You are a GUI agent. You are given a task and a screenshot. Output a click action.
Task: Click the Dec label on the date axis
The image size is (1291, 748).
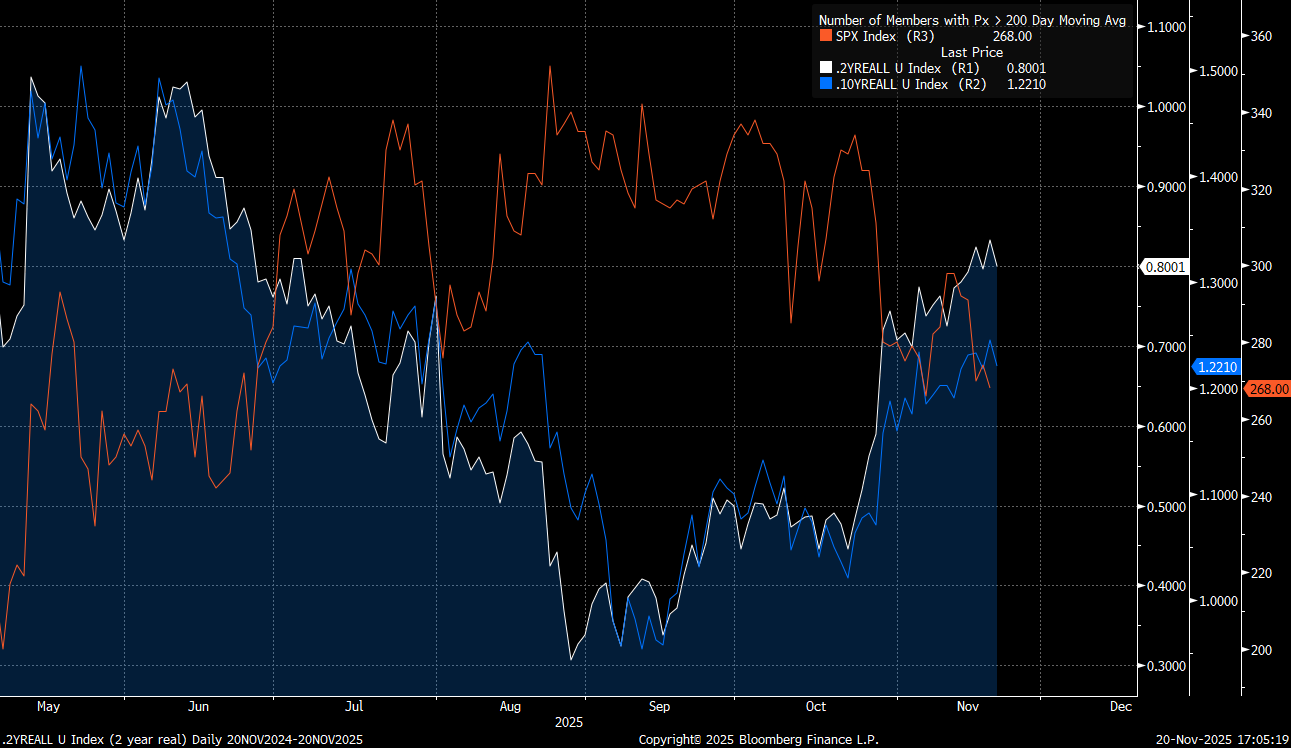click(x=1120, y=706)
